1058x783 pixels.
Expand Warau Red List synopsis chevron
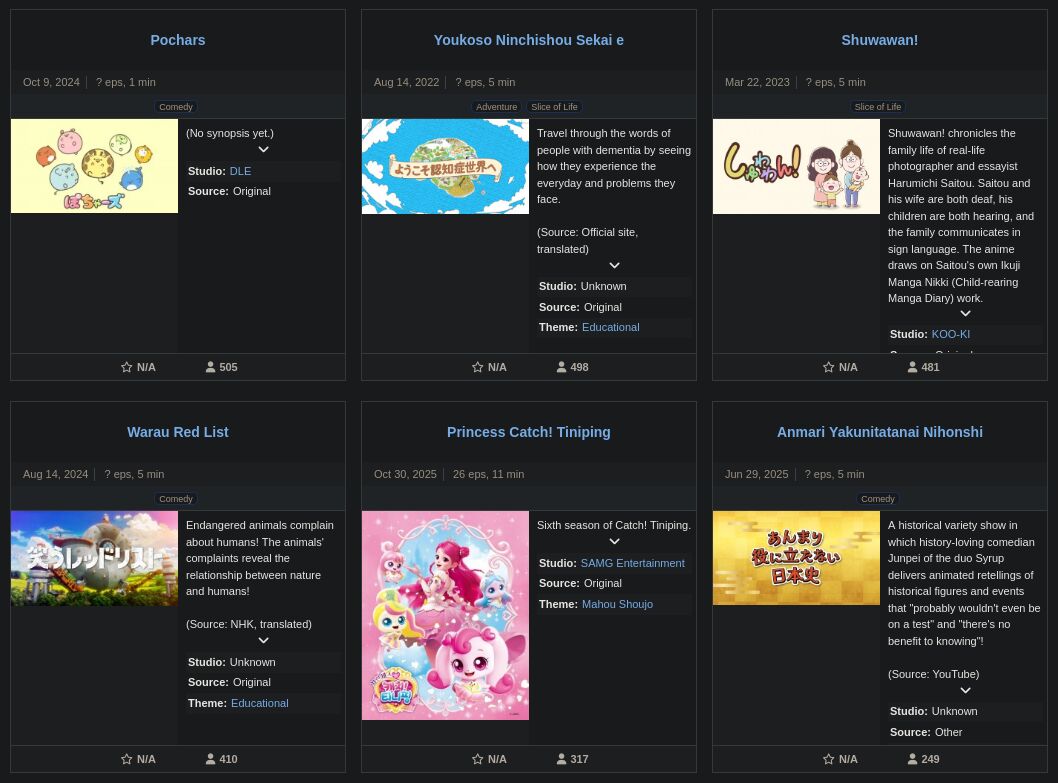[263, 641]
